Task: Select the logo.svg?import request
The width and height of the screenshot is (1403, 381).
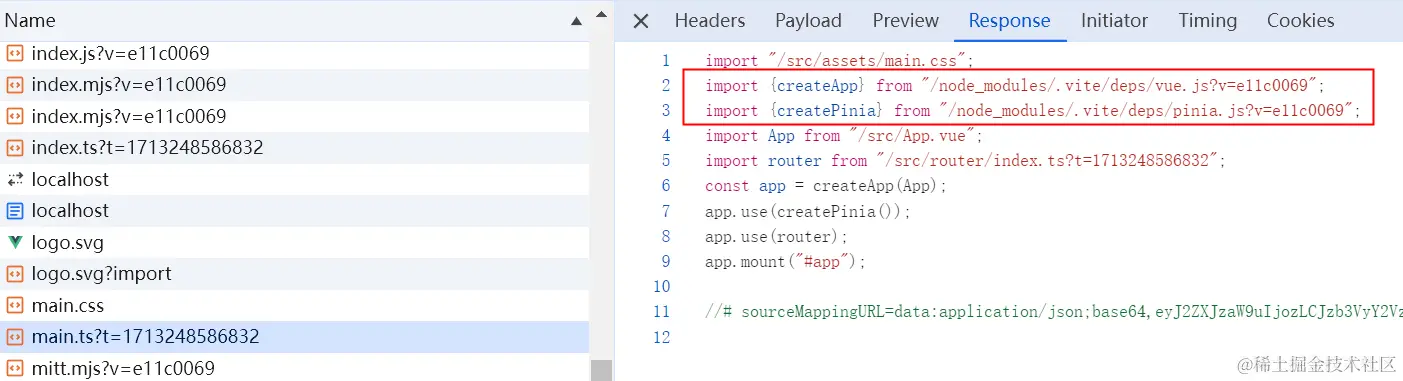Action: click(295, 274)
